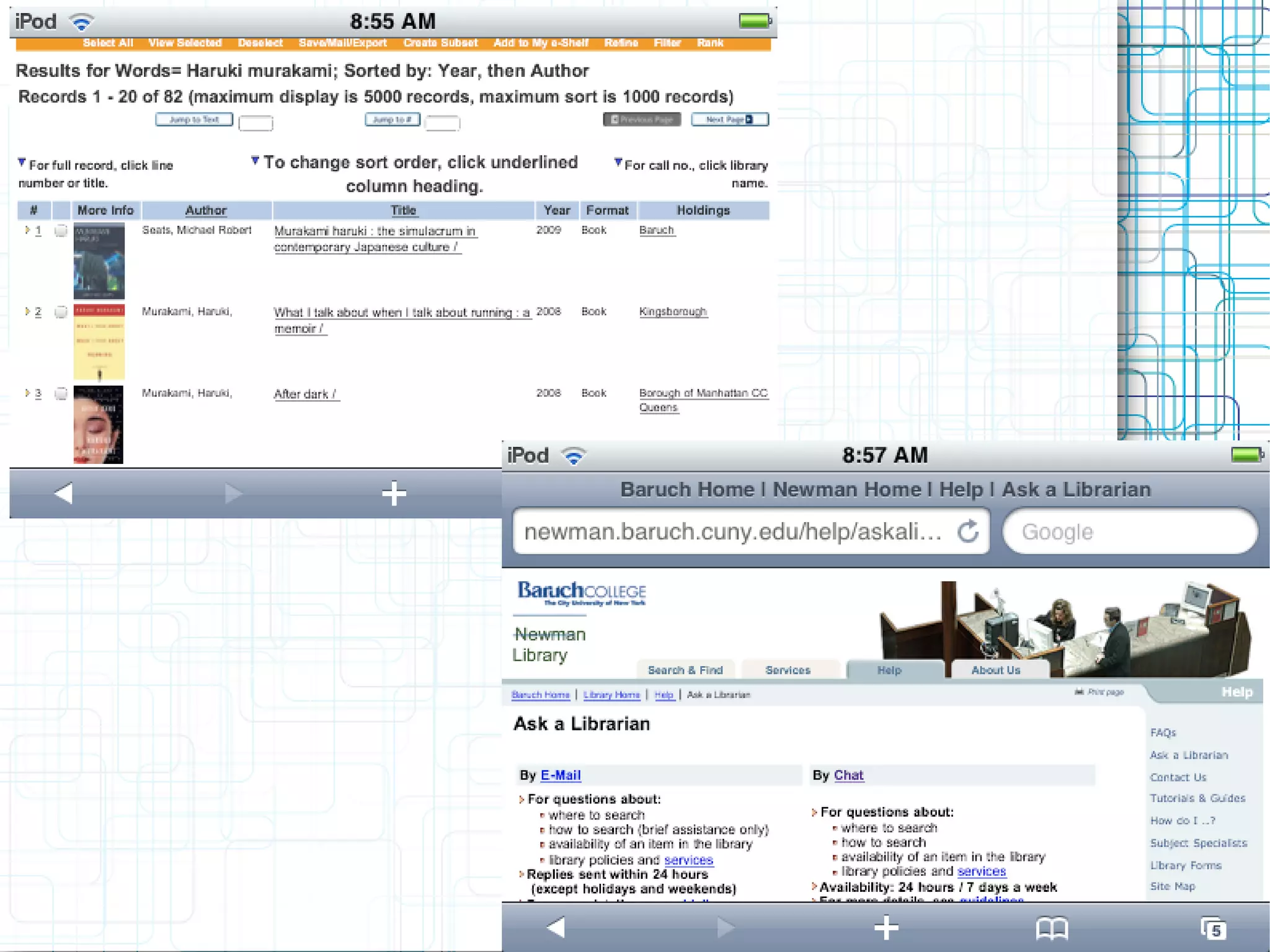Viewport: 1270px width, 952px height.
Task: Tap forward arrow in upper Safari toolbar
Action: coord(233,494)
